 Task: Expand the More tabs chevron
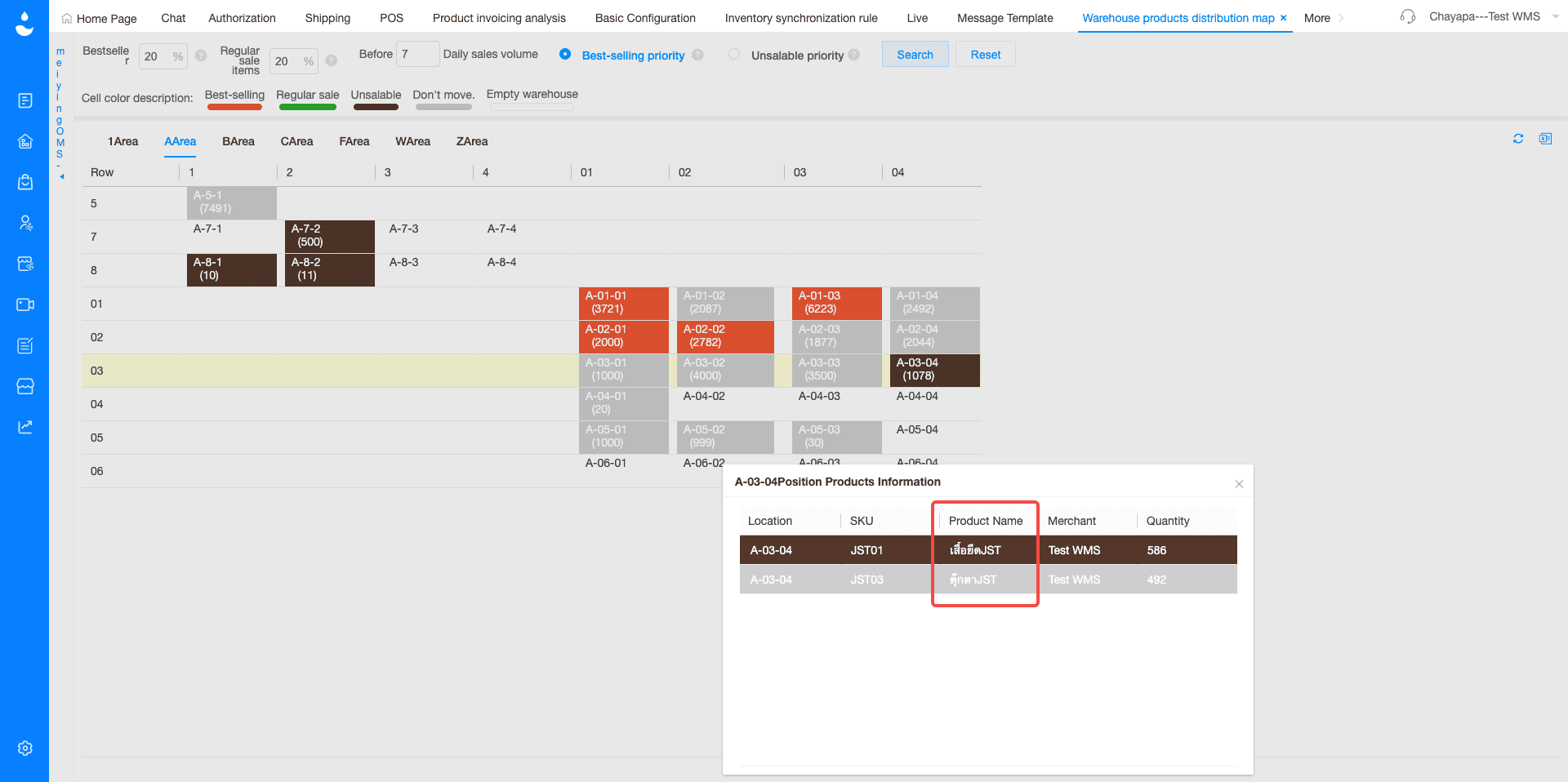[x=1341, y=18]
